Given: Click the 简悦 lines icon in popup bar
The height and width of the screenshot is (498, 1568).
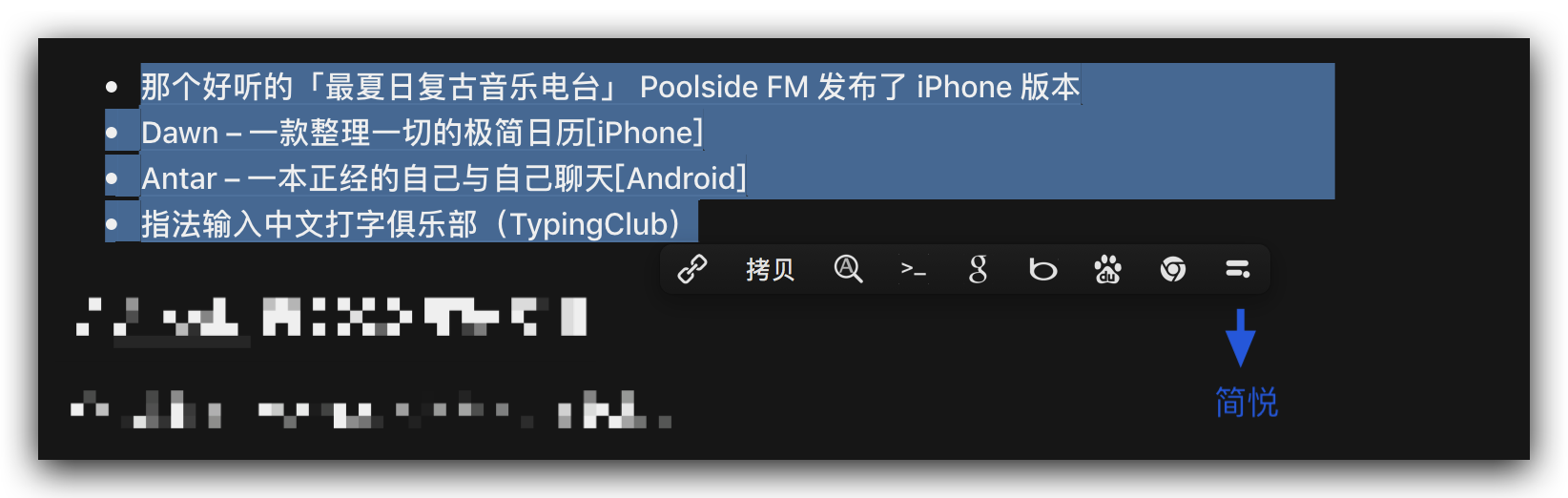Looking at the screenshot, I should coord(1238,270).
